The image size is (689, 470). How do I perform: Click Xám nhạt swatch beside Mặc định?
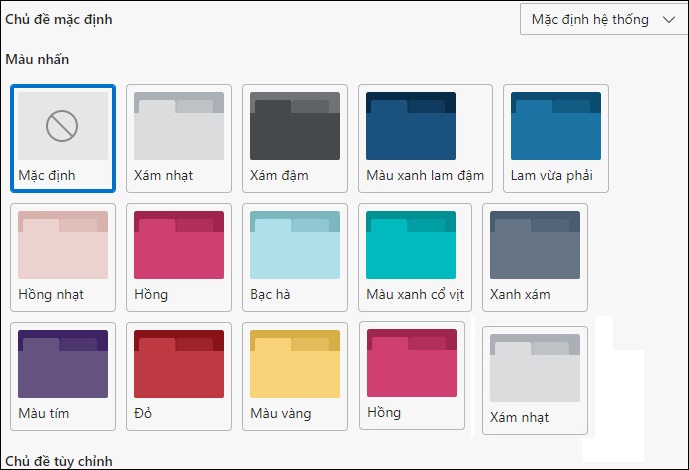pyautogui.click(x=179, y=136)
